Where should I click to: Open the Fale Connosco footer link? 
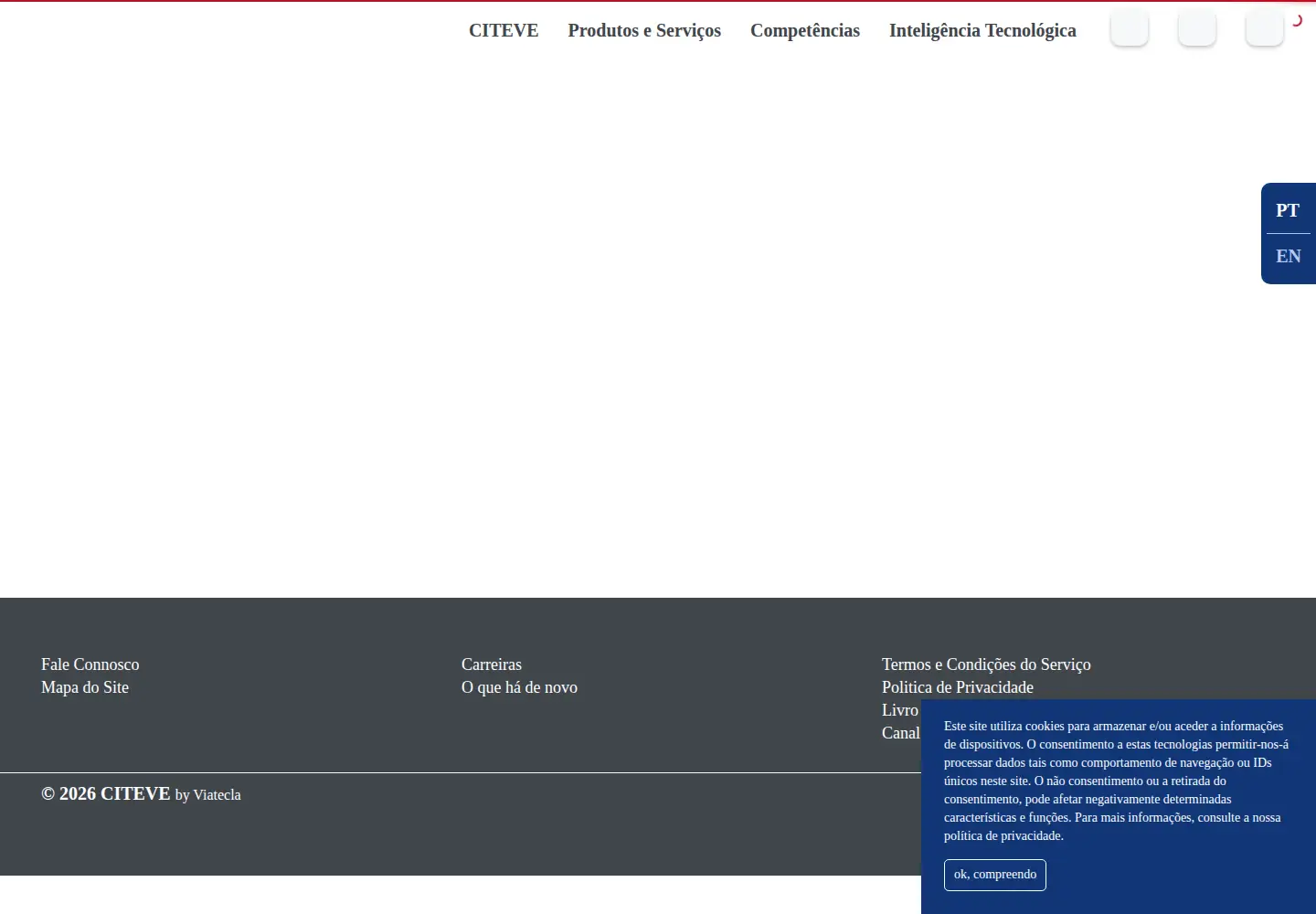click(90, 664)
